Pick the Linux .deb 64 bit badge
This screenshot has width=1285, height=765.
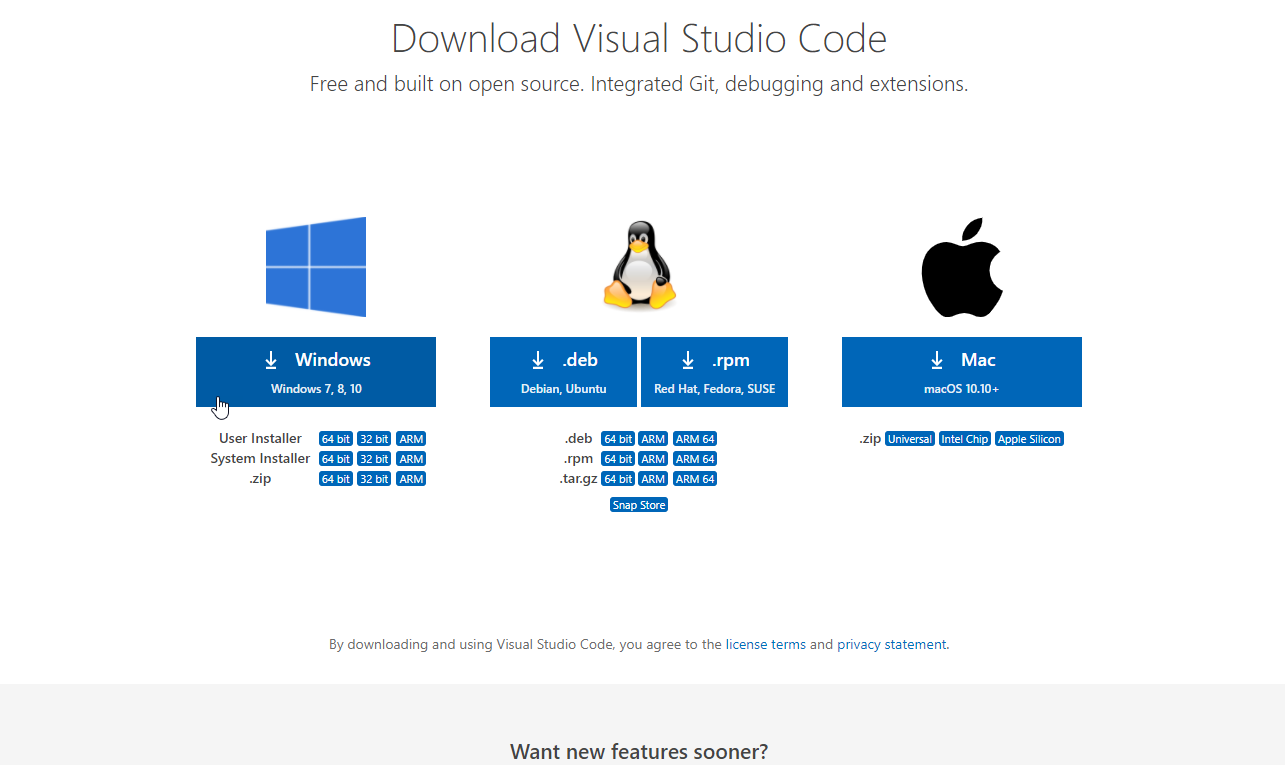pos(618,439)
